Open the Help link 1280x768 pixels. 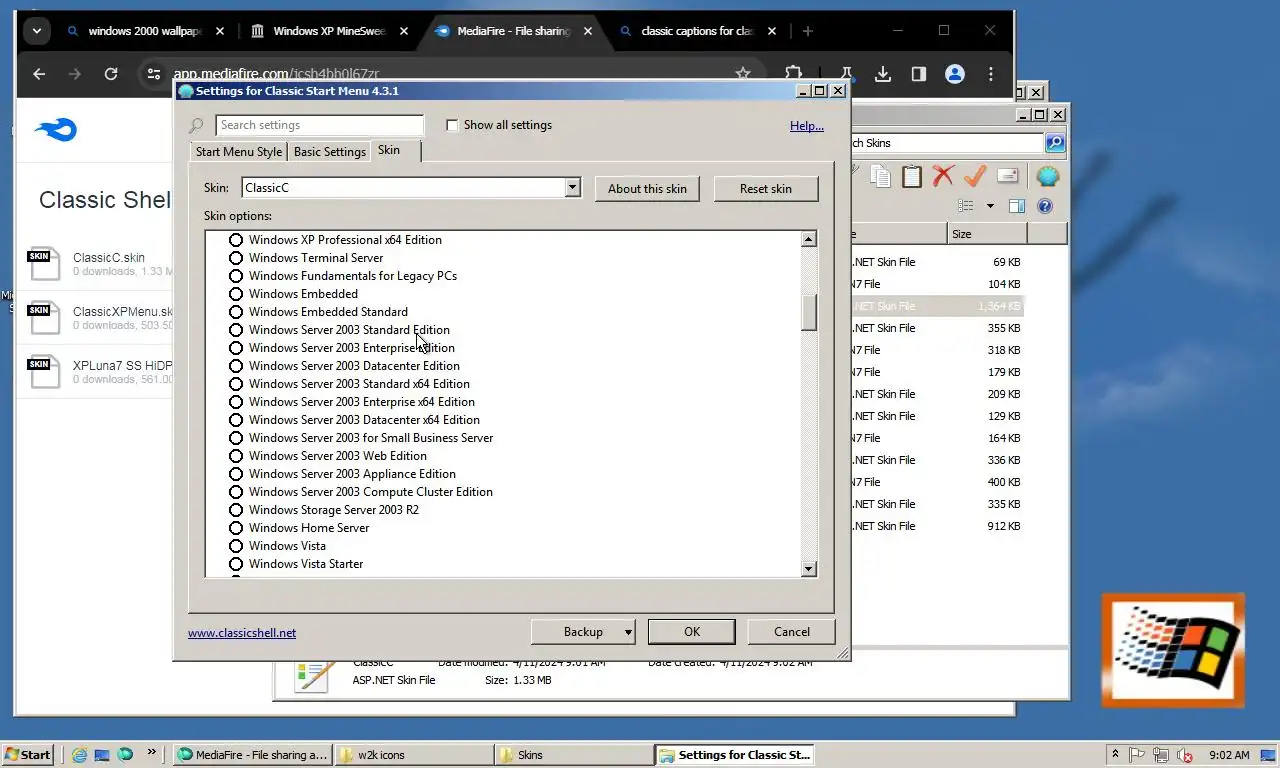[x=807, y=126]
